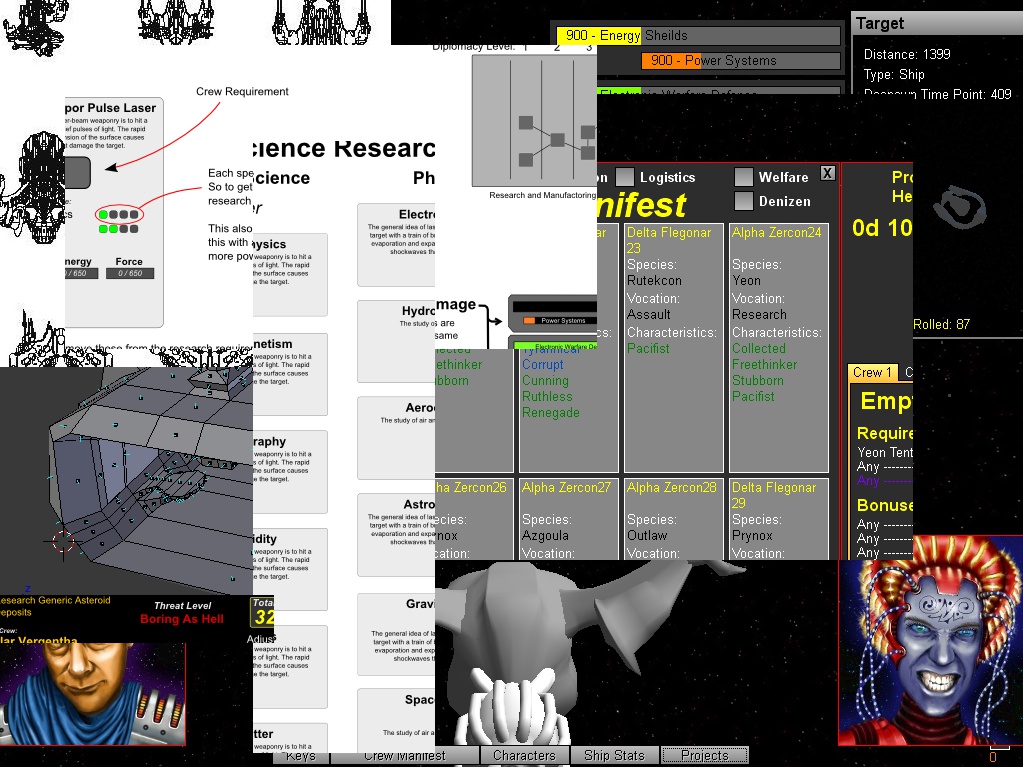1023x767 pixels.
Task: Click the gray swirl icon in space
Action: (x=959, y=207)
